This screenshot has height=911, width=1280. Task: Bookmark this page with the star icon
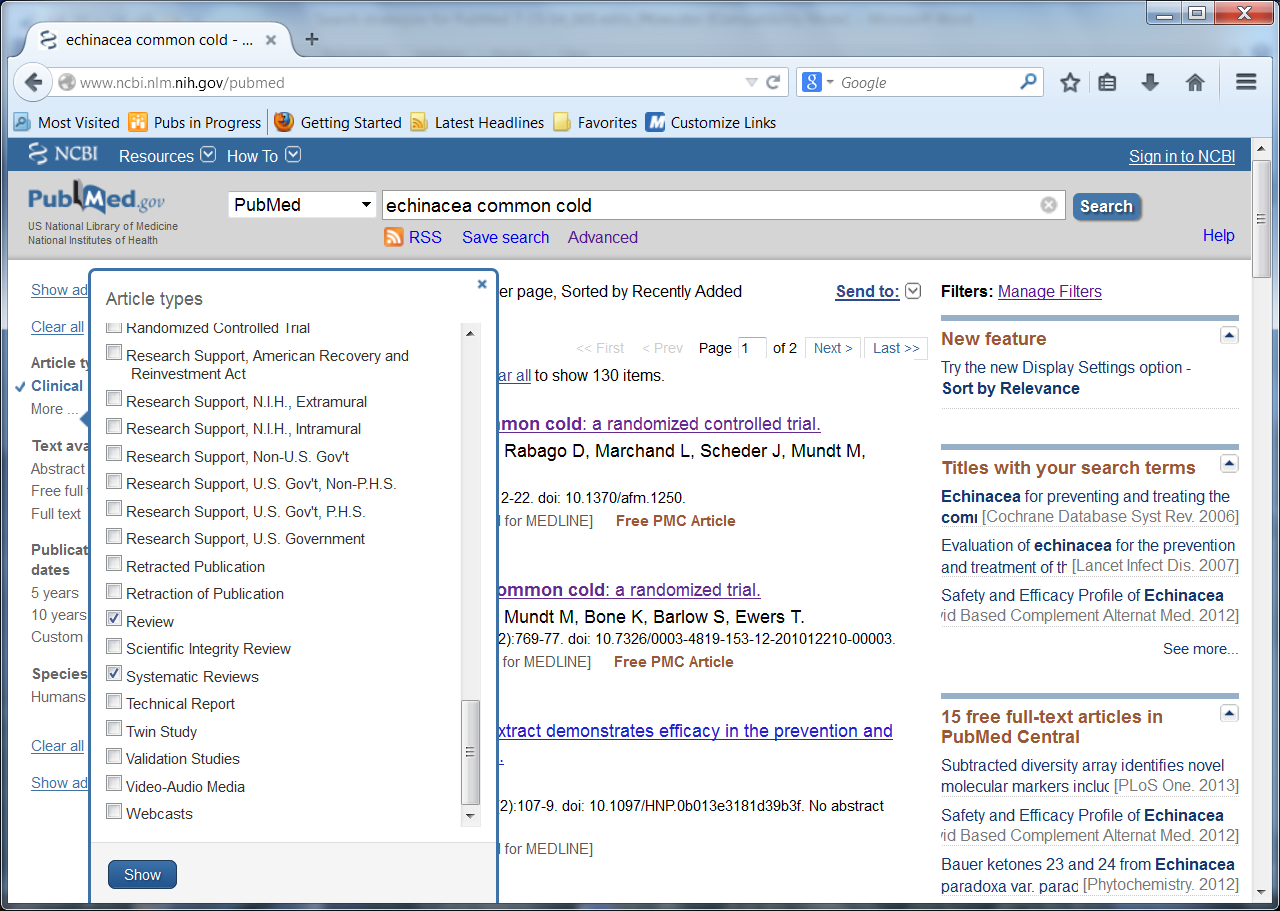(1070, 82)
